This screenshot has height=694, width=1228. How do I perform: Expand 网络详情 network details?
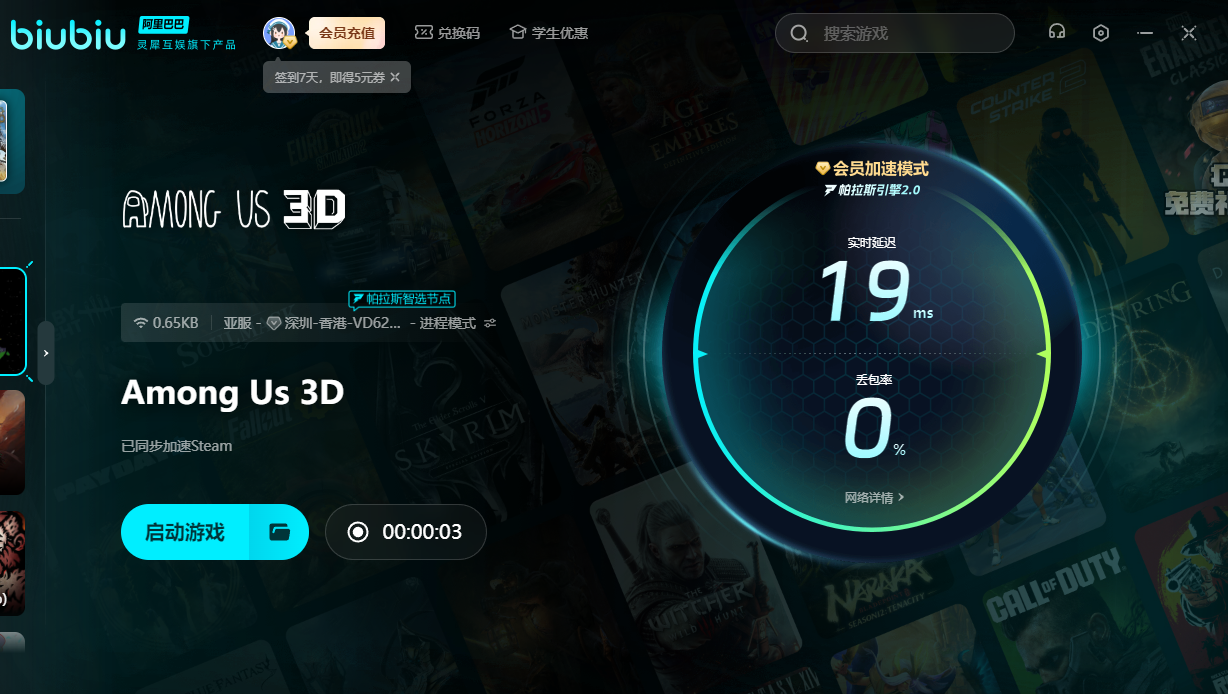[874, 497]
